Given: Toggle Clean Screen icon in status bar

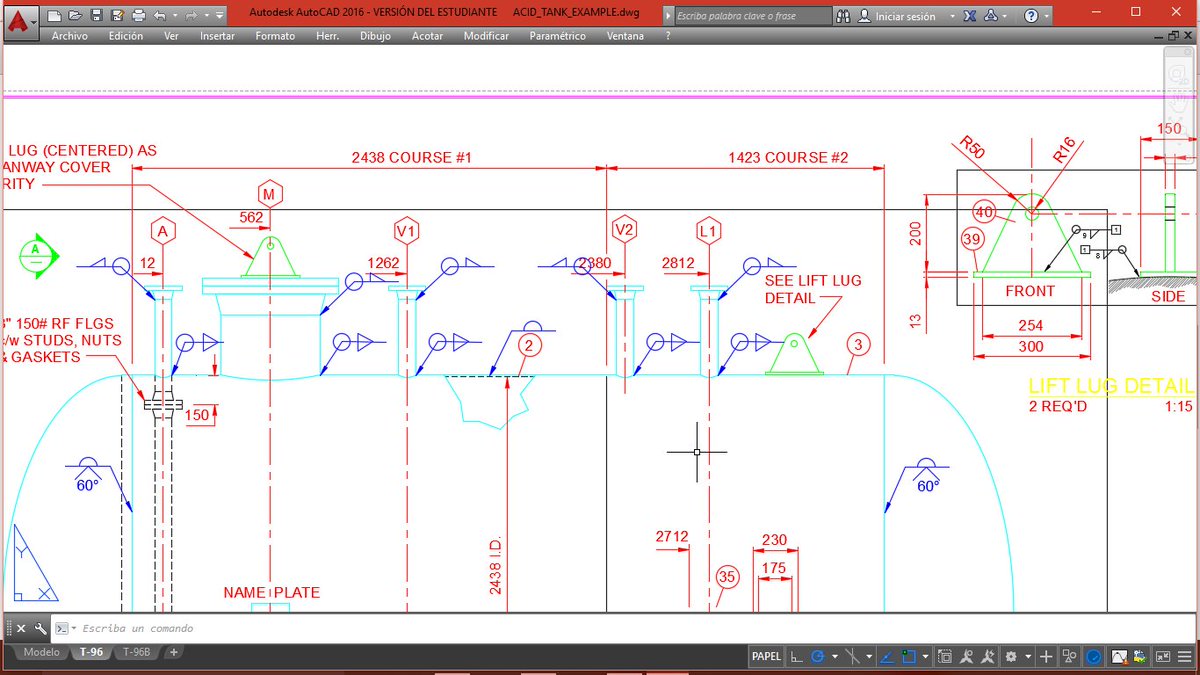Looking at the screenshot, I should pyautogui.click(x=1163, y=657).
